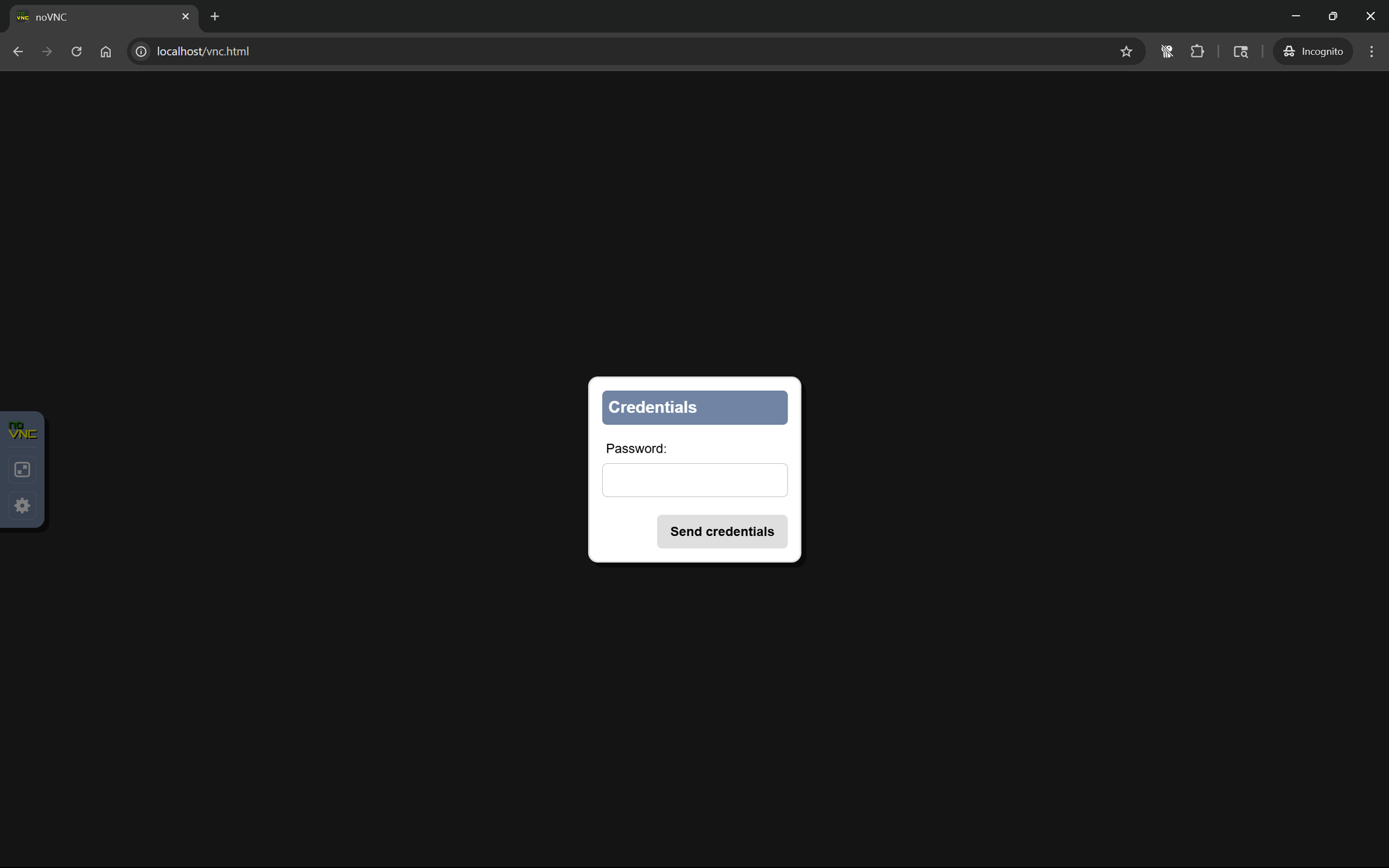Open the browser home page
This screenshot has height=868, width=1389.
(106, 51)
